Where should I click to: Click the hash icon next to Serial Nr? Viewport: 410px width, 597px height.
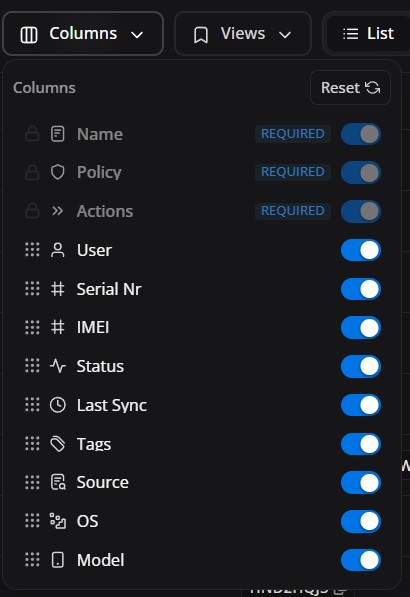pos(57,289)
